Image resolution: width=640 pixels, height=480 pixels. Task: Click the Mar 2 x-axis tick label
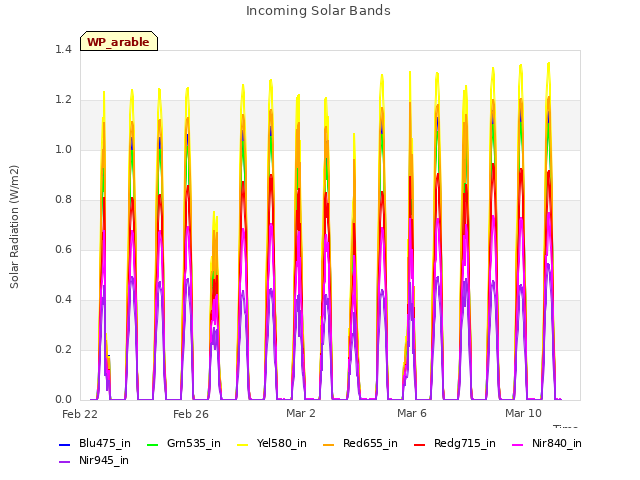click(301, 413)
